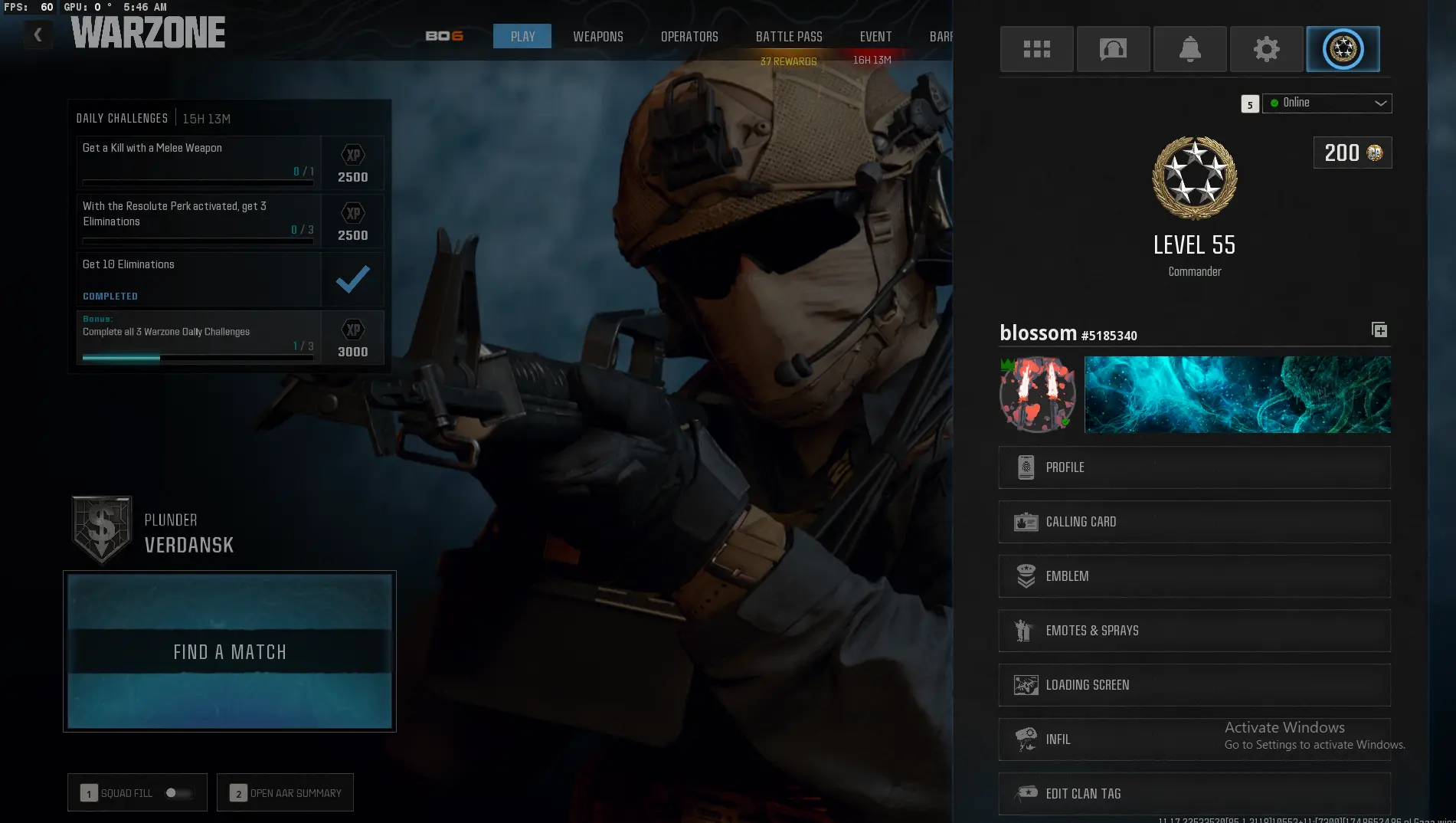This screenshot has width=1456, height=823.
Task: Click the back arrow beside Warzone logo
Action: point(38,34)
